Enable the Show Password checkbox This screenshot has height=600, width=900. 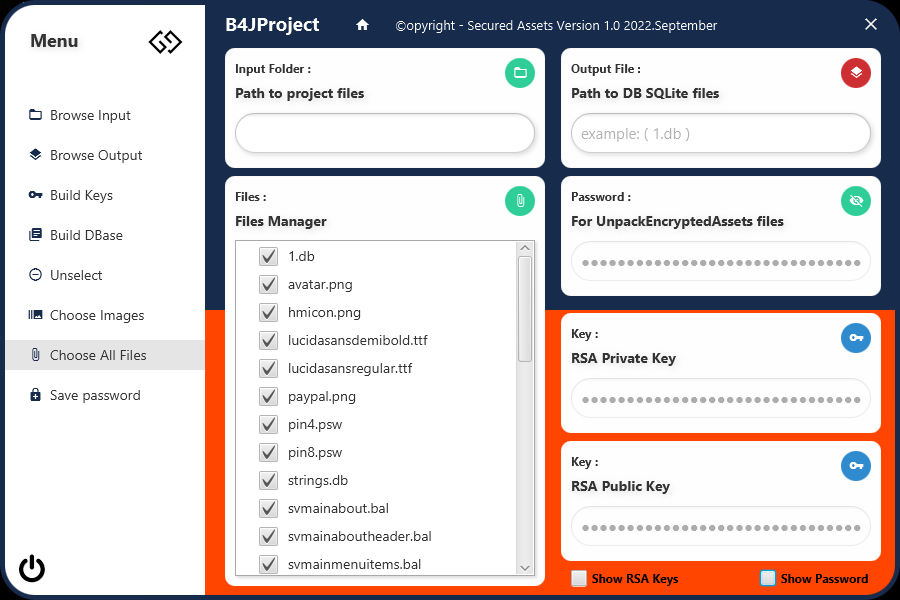click(768, 578)
